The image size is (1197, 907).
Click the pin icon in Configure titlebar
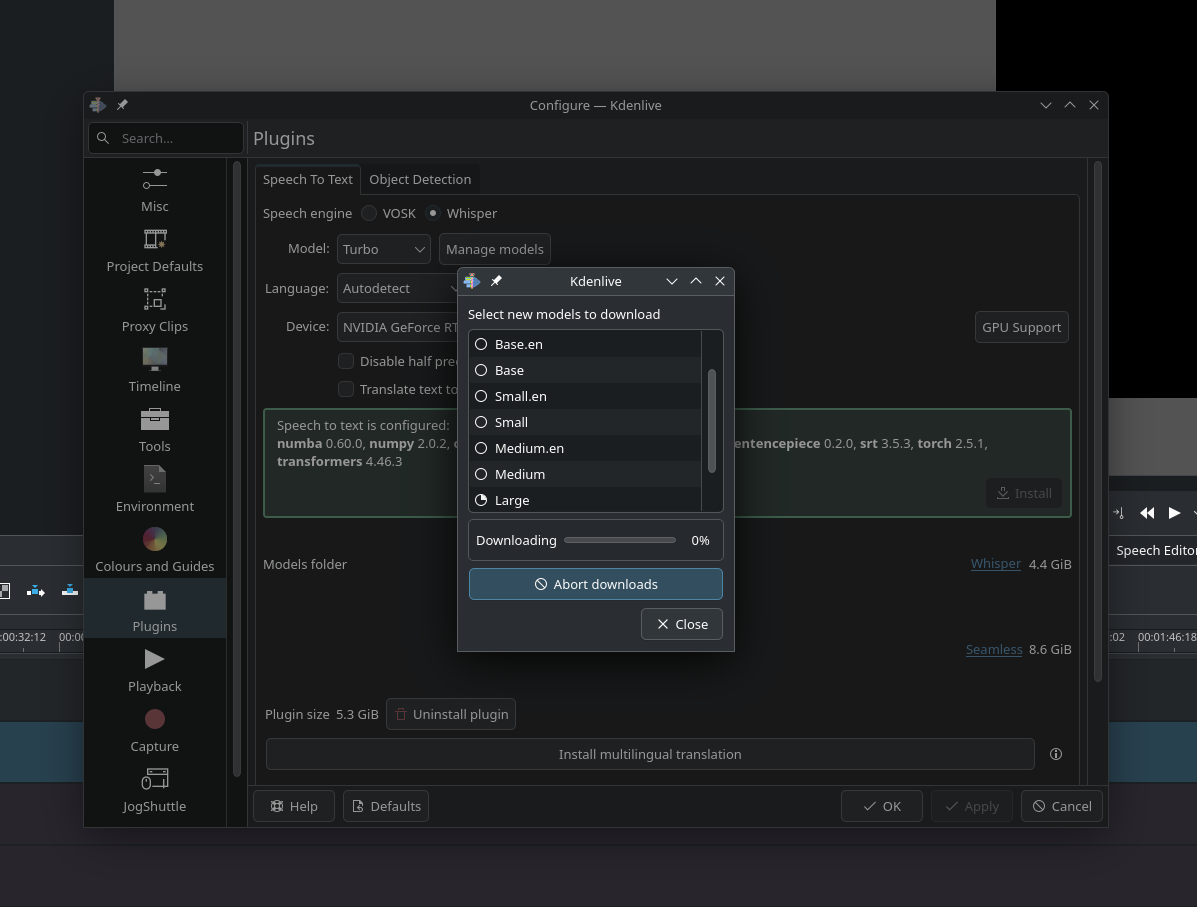[122, 105]
